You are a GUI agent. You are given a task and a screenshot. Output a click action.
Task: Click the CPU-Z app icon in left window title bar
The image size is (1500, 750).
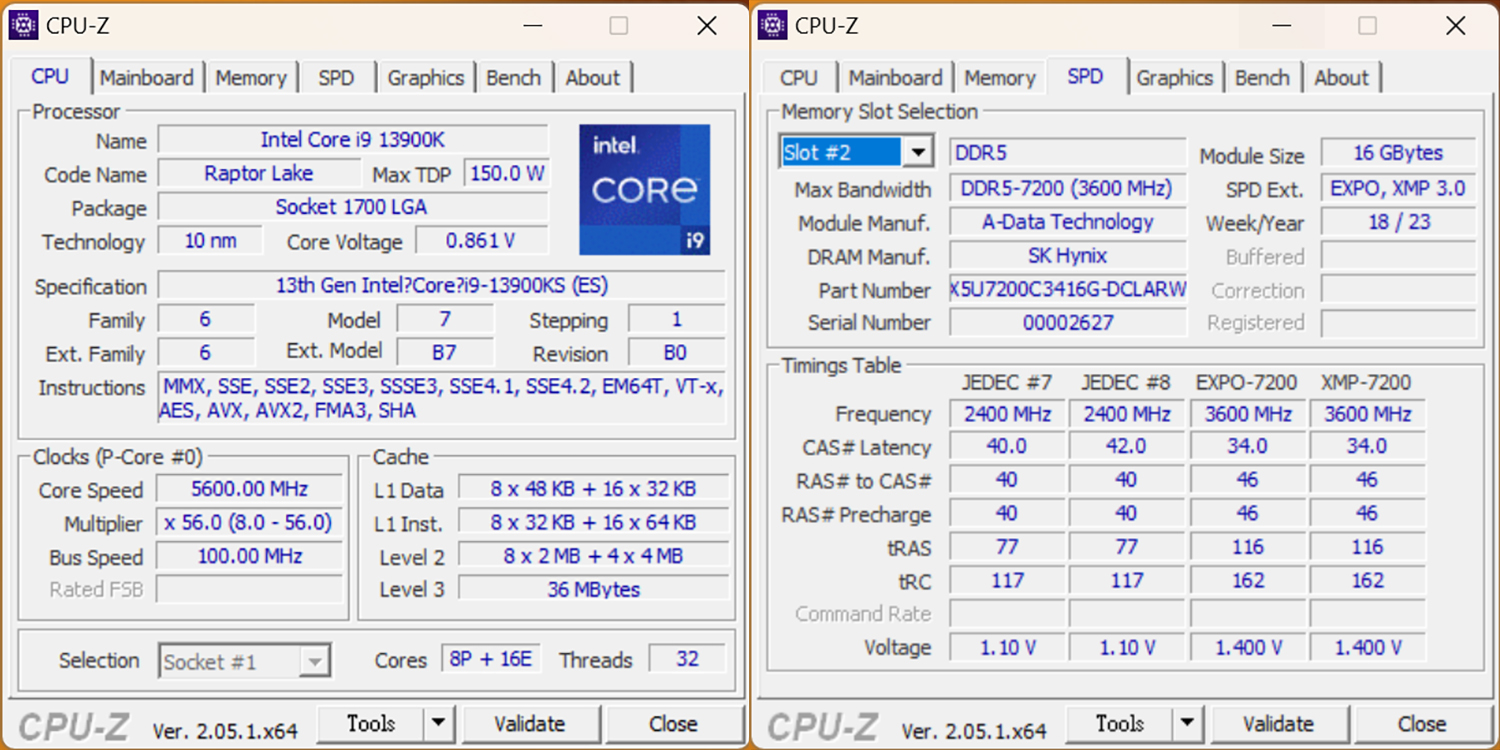23,25
